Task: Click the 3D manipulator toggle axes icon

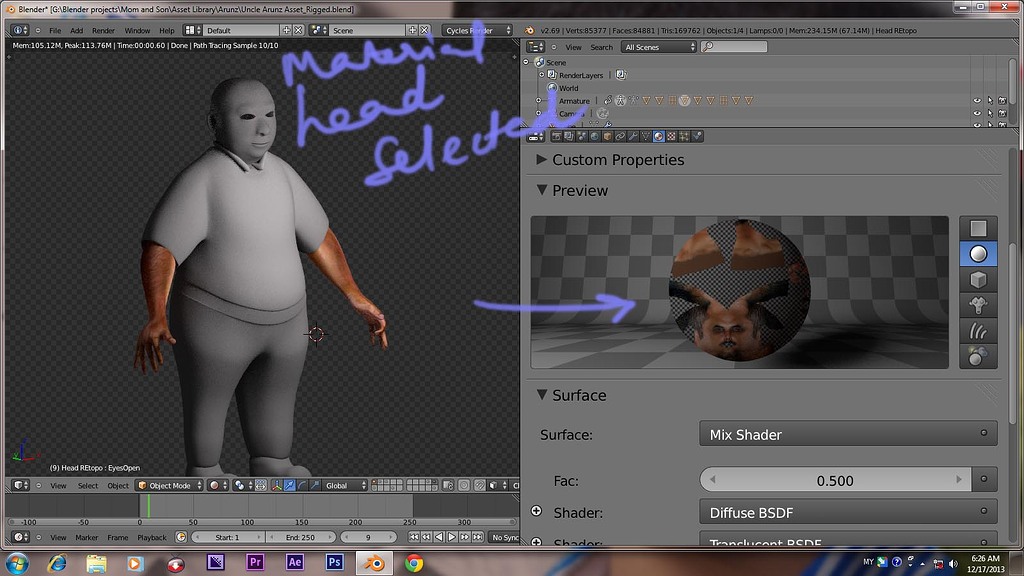Action: point(276,485)
